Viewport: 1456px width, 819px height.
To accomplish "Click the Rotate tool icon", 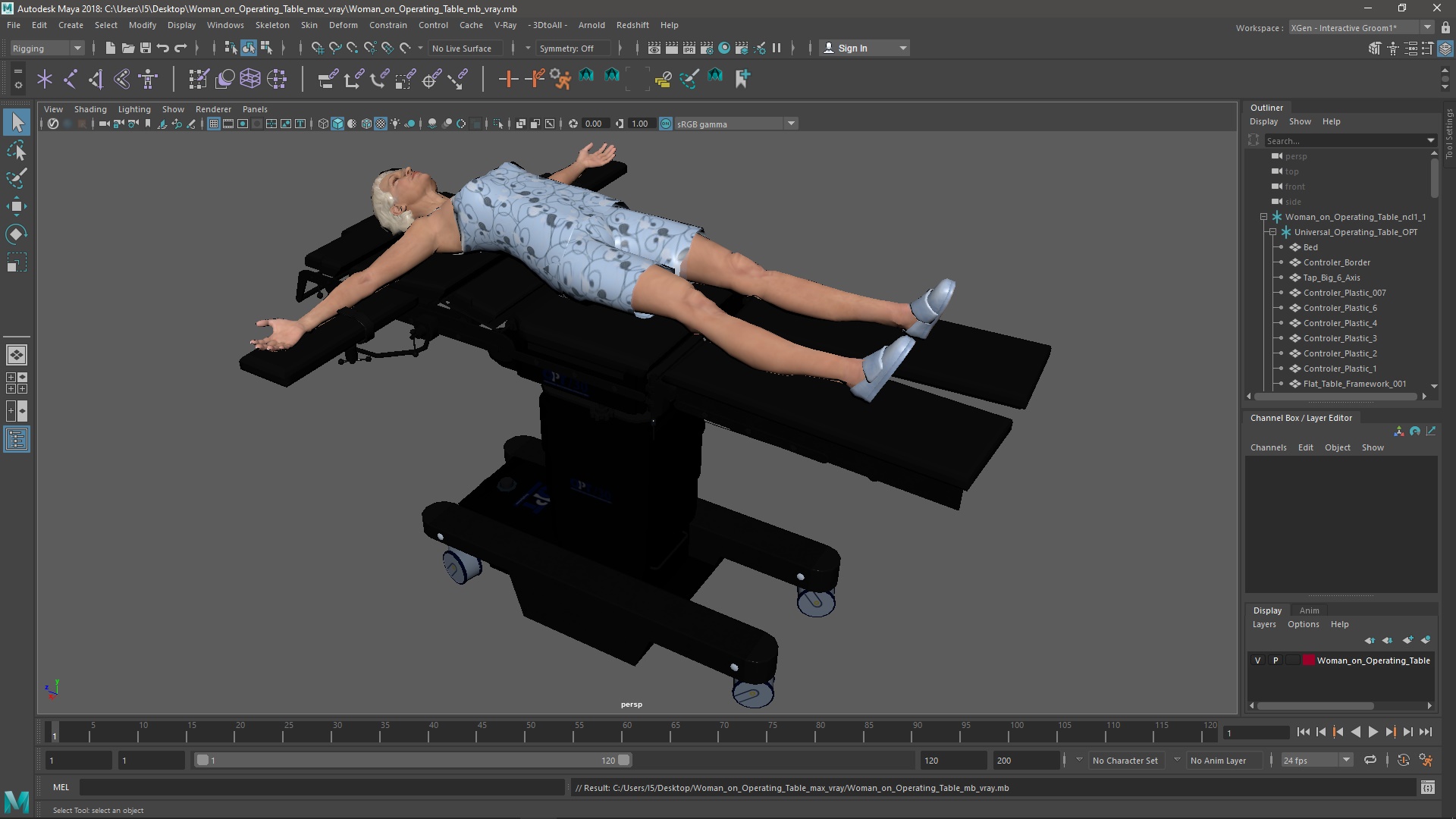I will [17, 234].
